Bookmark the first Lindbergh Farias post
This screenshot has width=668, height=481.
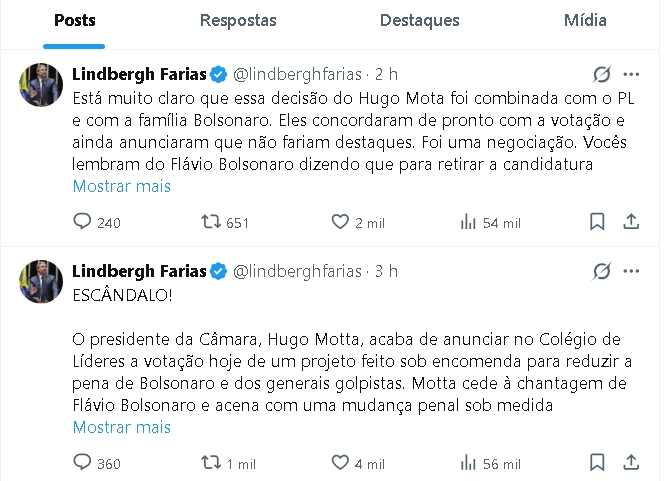point(597,223)
